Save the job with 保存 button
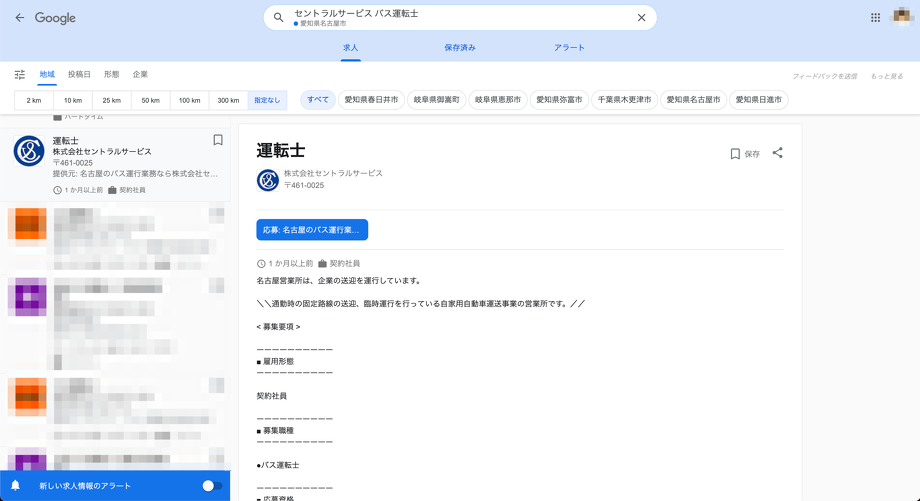The width and height of the screenshot is (920, 501). tap(745, 154)
